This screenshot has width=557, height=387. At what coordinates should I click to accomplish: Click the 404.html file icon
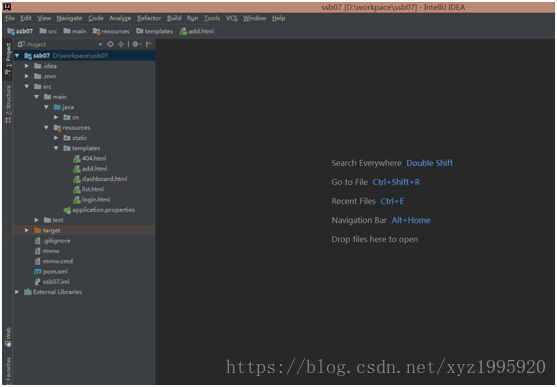point(77,158)
